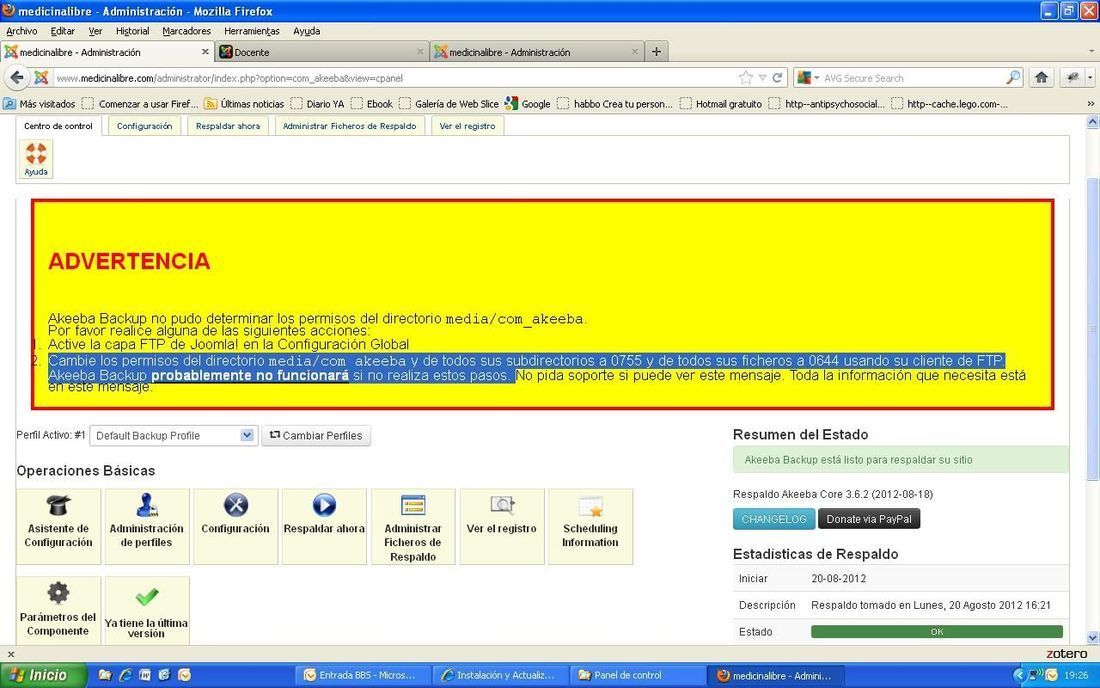
Task: Open Galería de Web Slice bookmark
Action: 449,104
